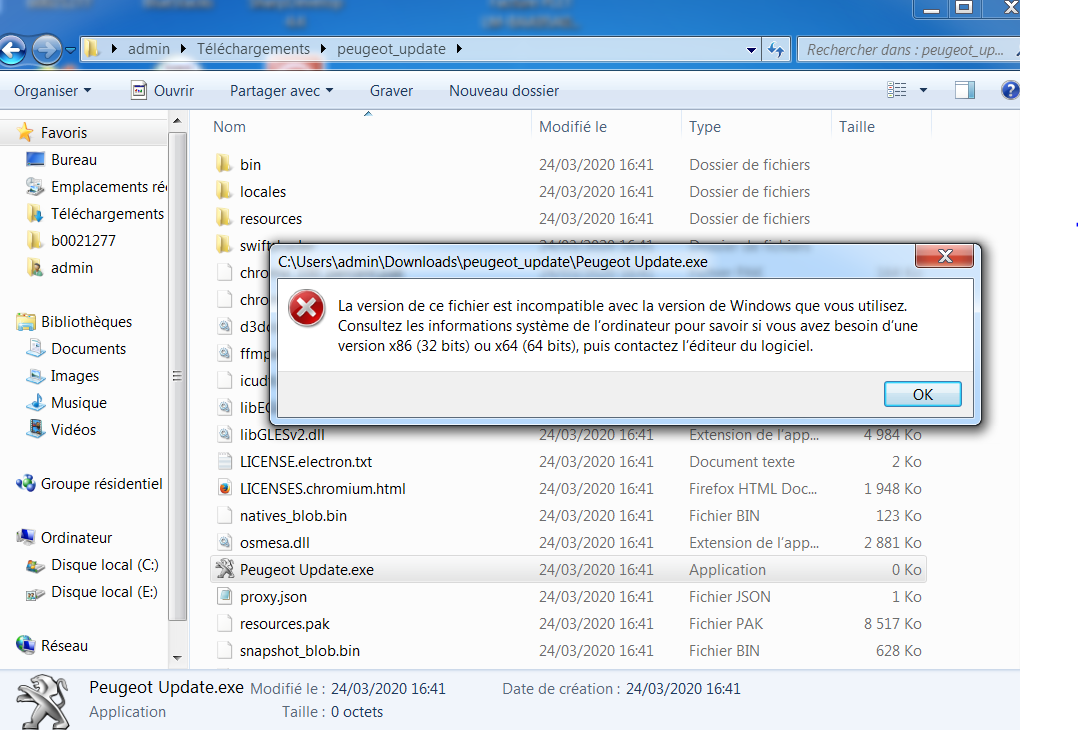Click the sidebar scrollbar down arrow
This screenshot has height=730, width=1078.
click(177, 658)
